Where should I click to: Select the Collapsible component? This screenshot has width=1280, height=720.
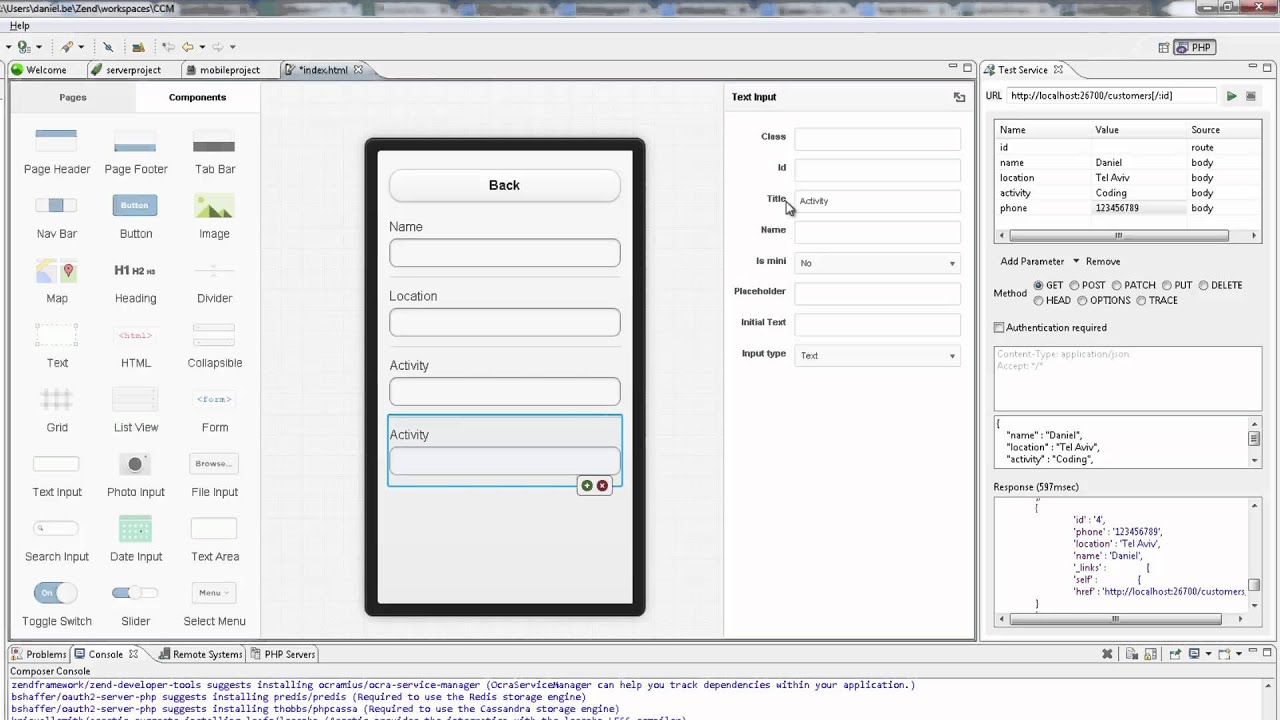(214, 346)
